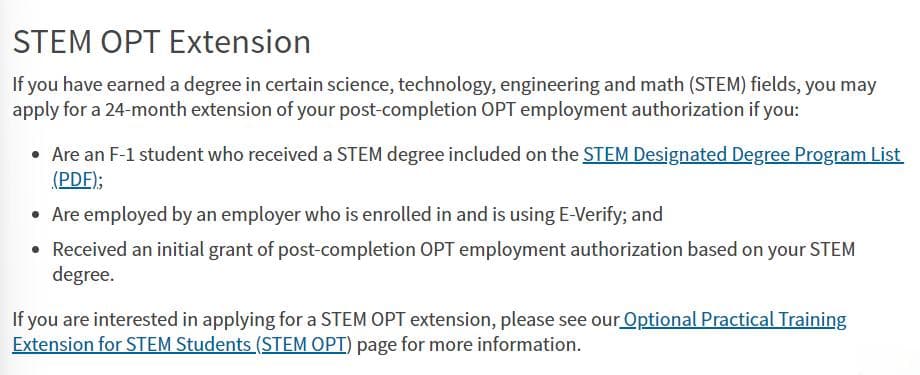Click the bullet dot before 'Are an F-1 student'
The height and width of the screenshot is (375, 920).
click(37, 156)
